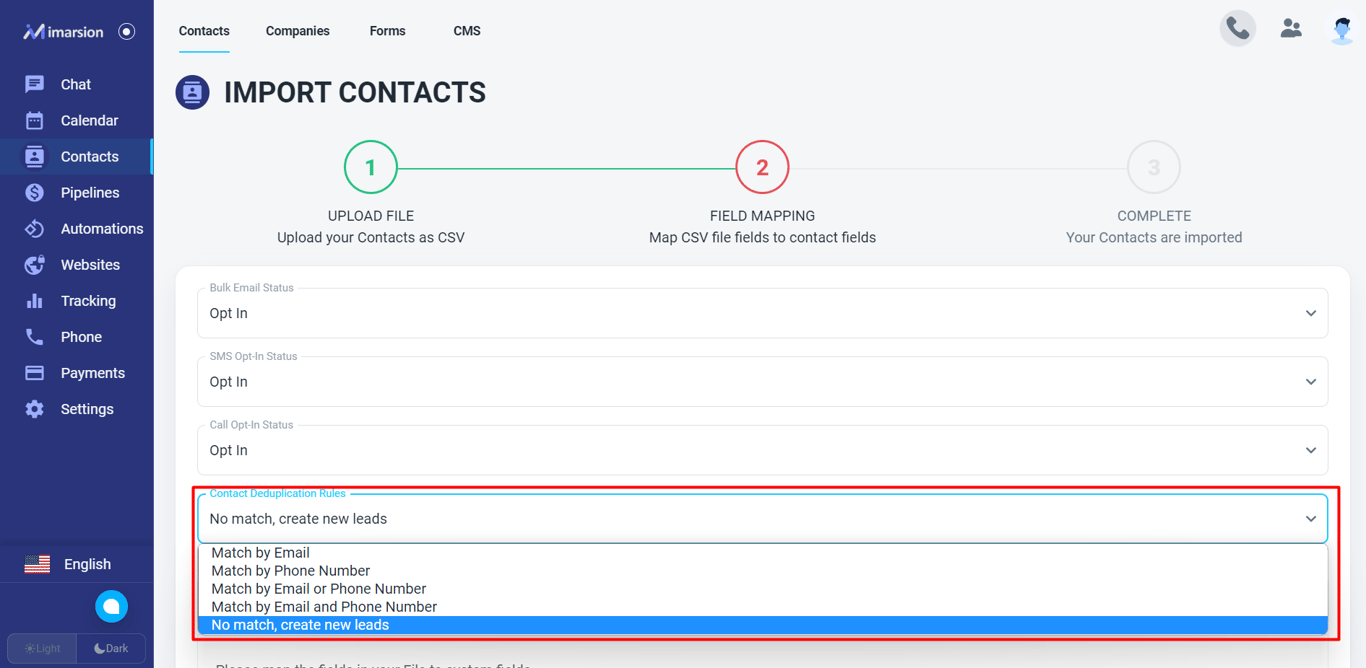Select Match by Email or Phone Number
The height and width of the screenshot is (668, 1366).
[762, 589]
